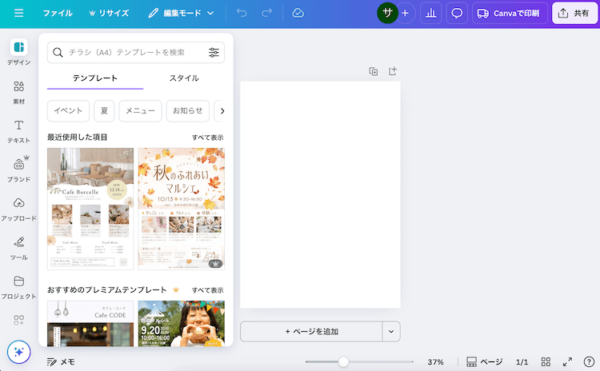The width and height of the screenshot is (600, 371).
Task: Open the grid view icon
Action: pos(546,362)
